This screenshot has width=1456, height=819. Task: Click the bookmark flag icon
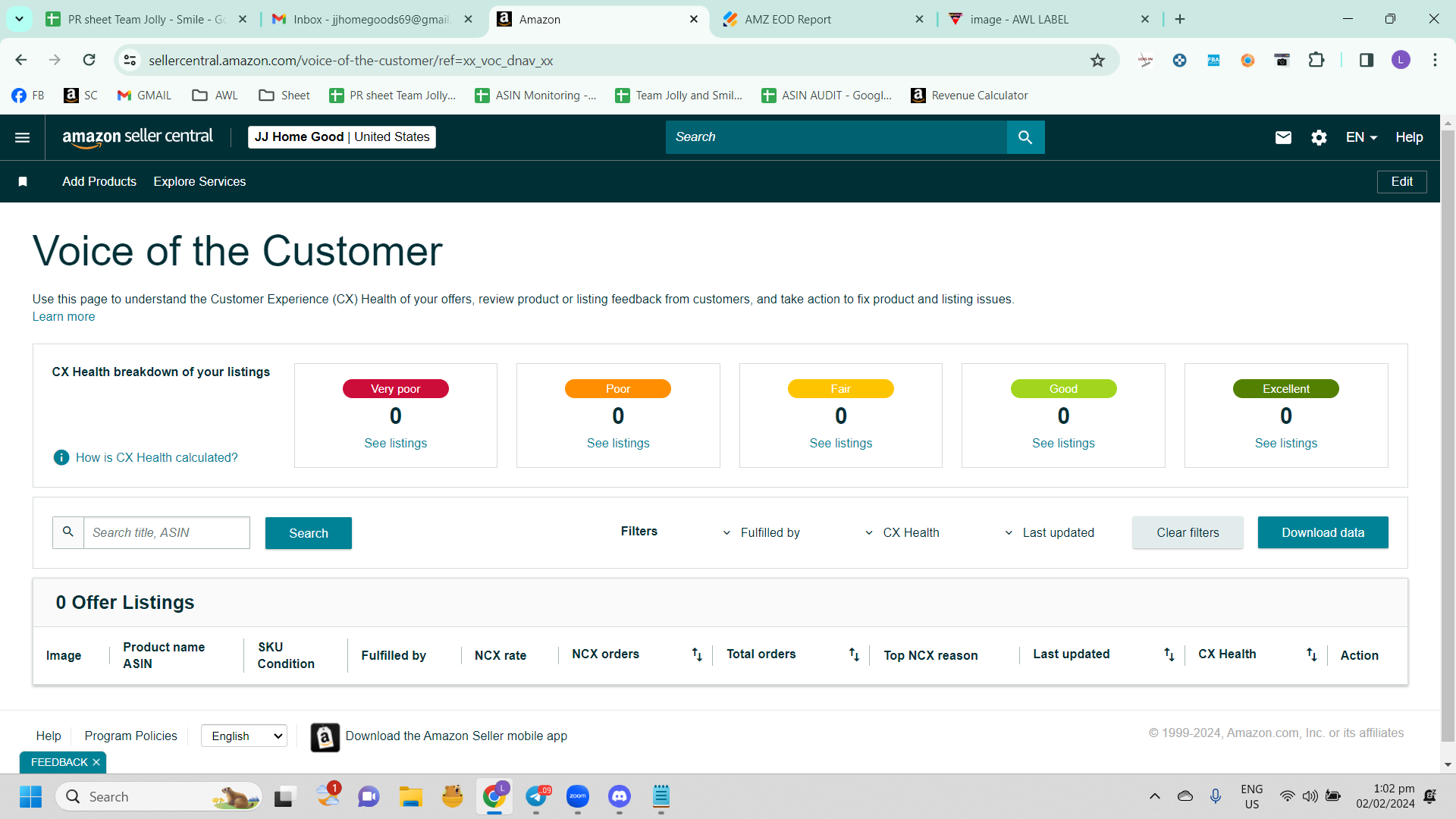[x=23, y=181]
